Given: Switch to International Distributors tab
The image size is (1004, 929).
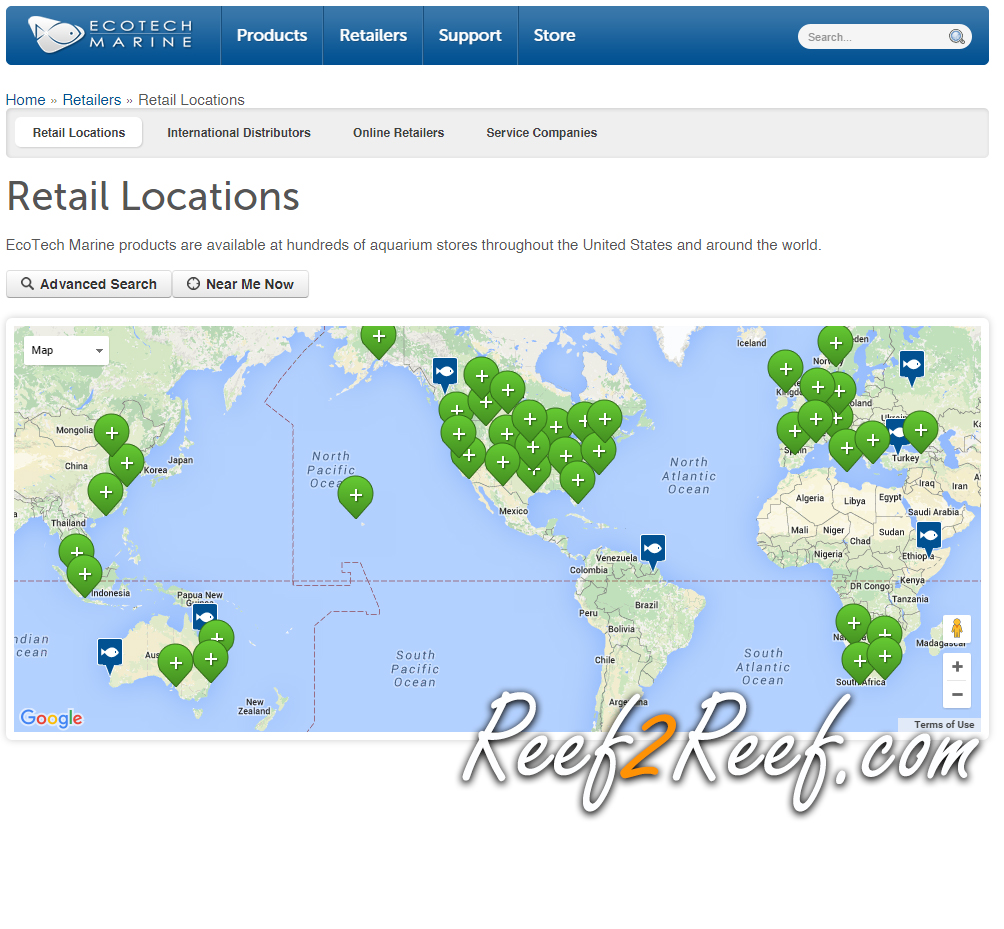Looking at the screenshot, I should tap(239, 133).
